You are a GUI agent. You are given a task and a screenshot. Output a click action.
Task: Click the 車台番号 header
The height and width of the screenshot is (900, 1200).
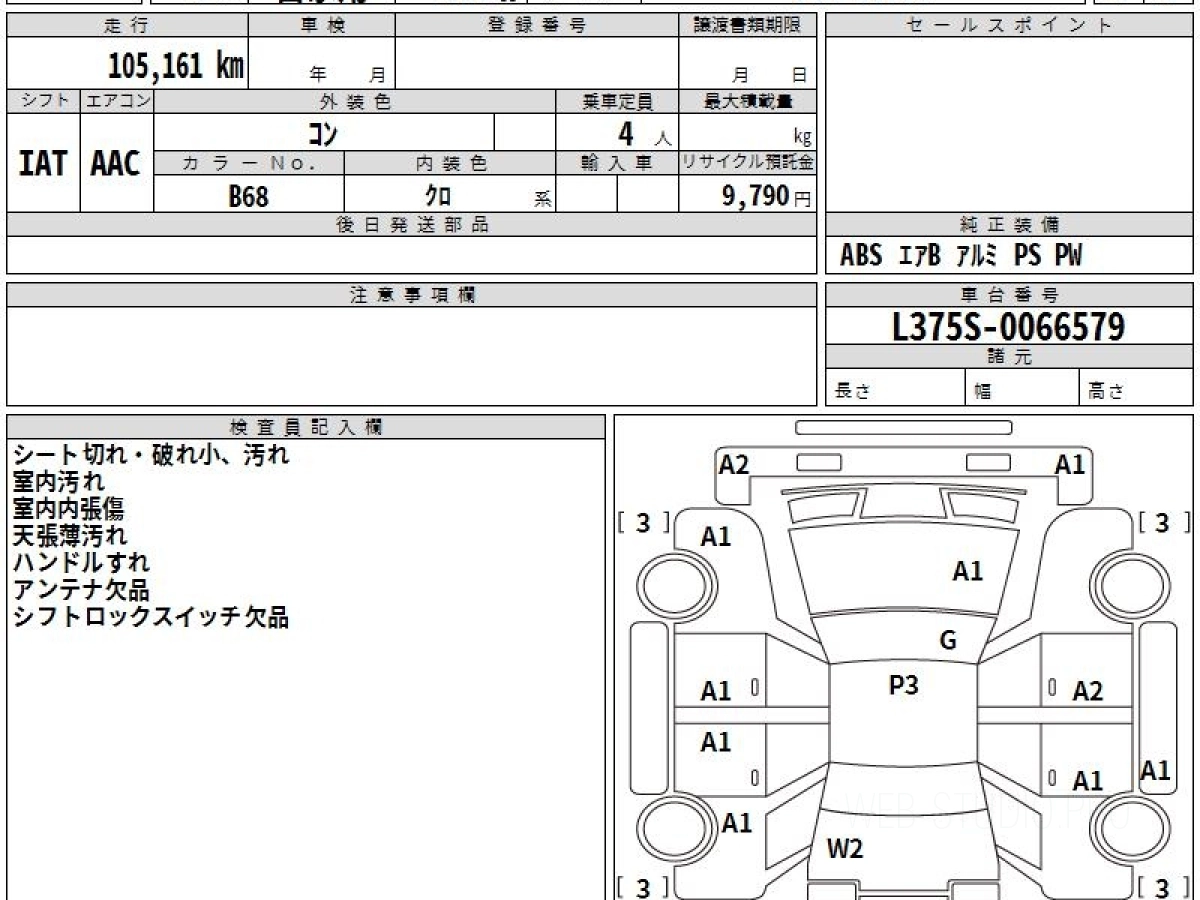tap(1009, 295)
